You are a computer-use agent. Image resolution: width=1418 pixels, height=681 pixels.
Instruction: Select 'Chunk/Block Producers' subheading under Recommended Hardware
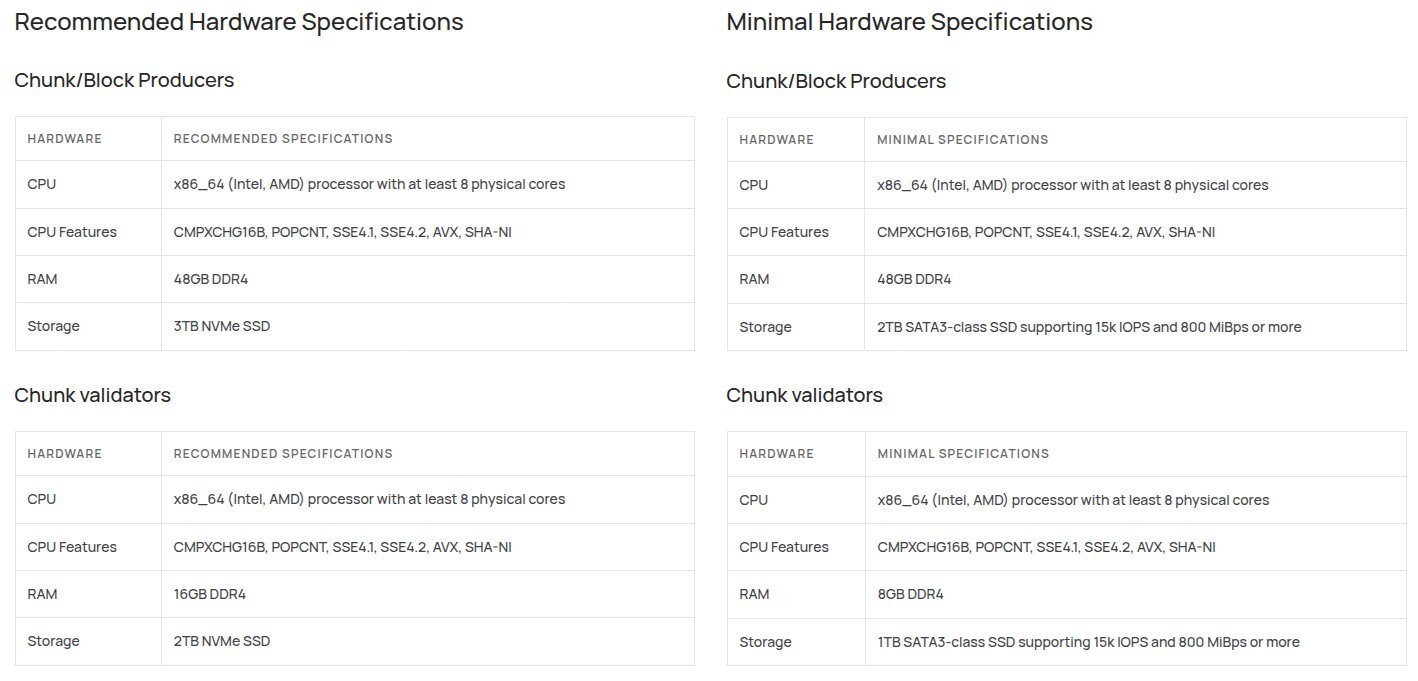(x=124, y=81)
